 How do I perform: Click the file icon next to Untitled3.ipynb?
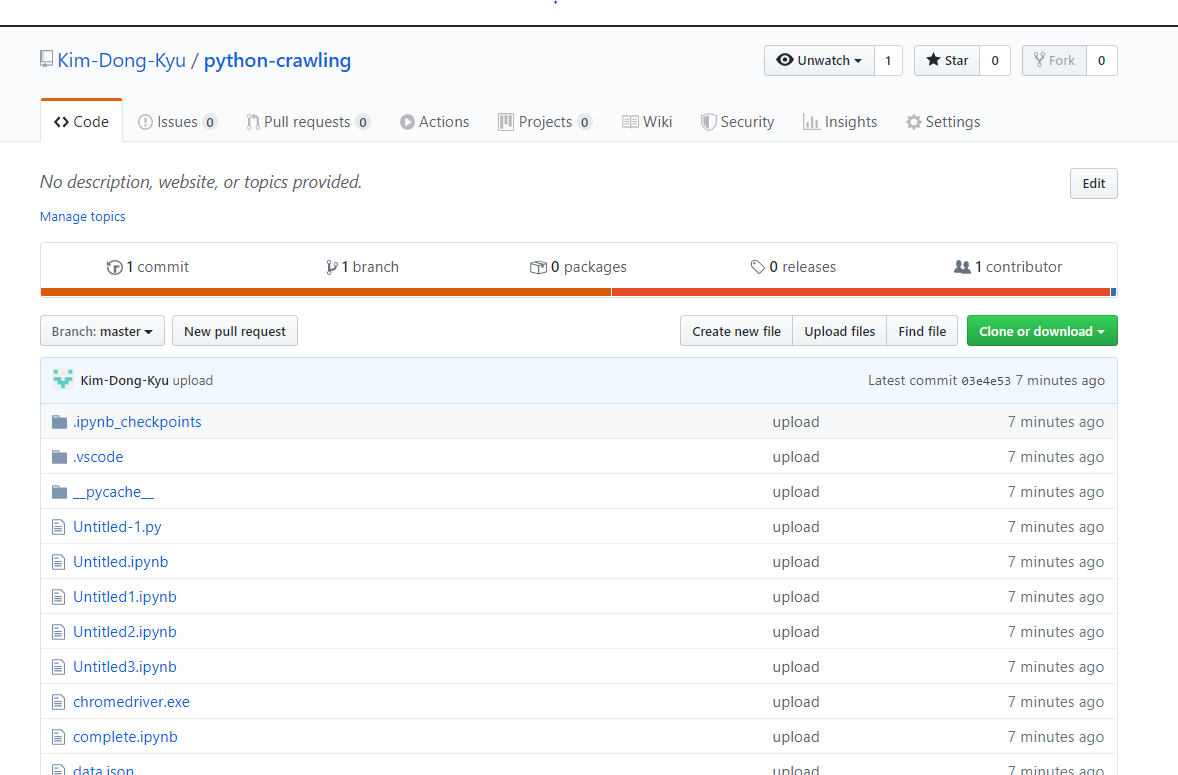59,667
